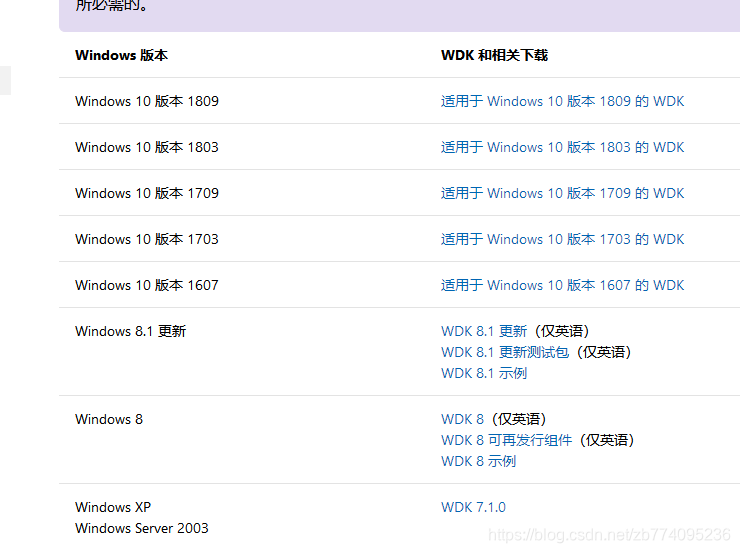Open the WDK 8.1 更新测试包 link
The height and width of the screenshot is (553, 740).
tap(505, 352)
